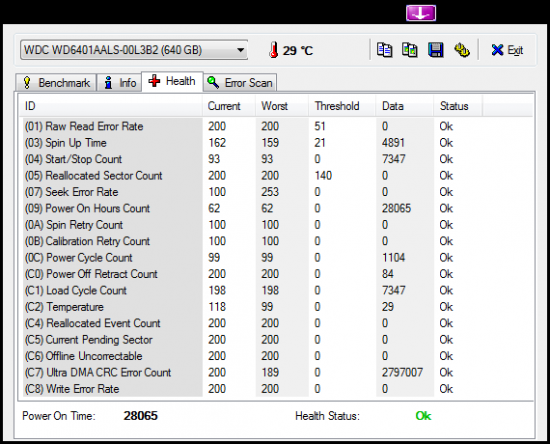The image size is (550, 444).
Task: Click the purple download arrow icon
Action: [x=421, y=13]
